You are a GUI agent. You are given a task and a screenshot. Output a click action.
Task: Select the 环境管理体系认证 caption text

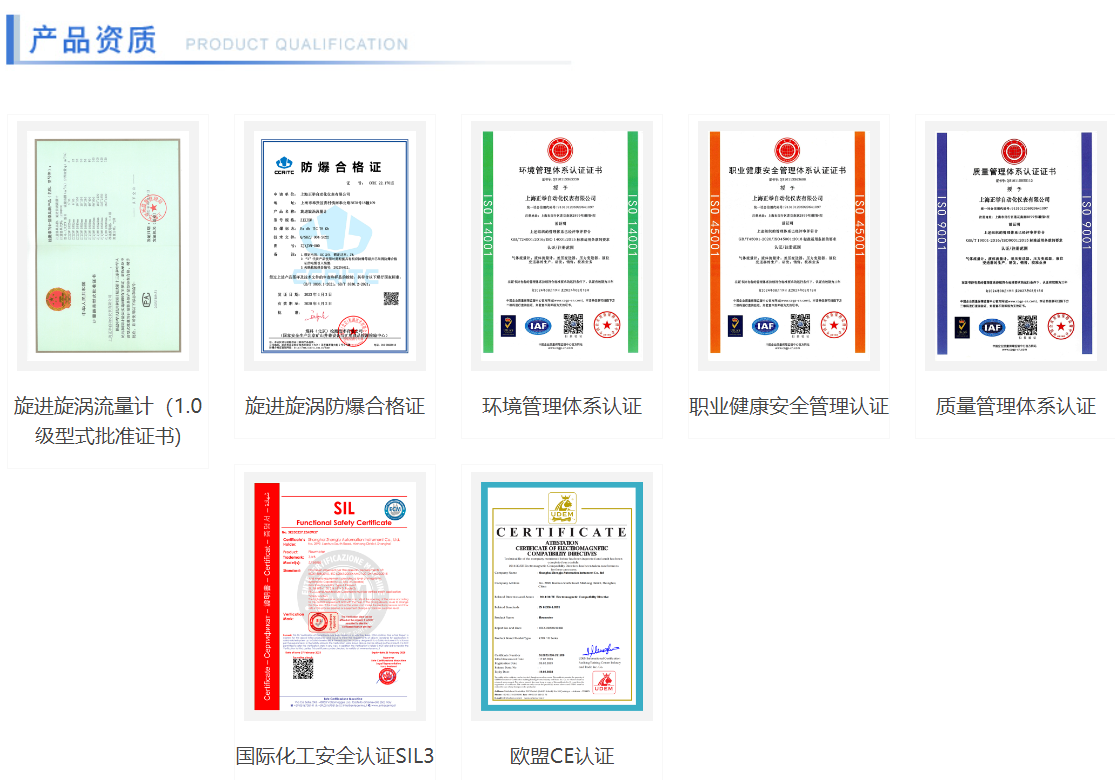[x=561, y=406]
